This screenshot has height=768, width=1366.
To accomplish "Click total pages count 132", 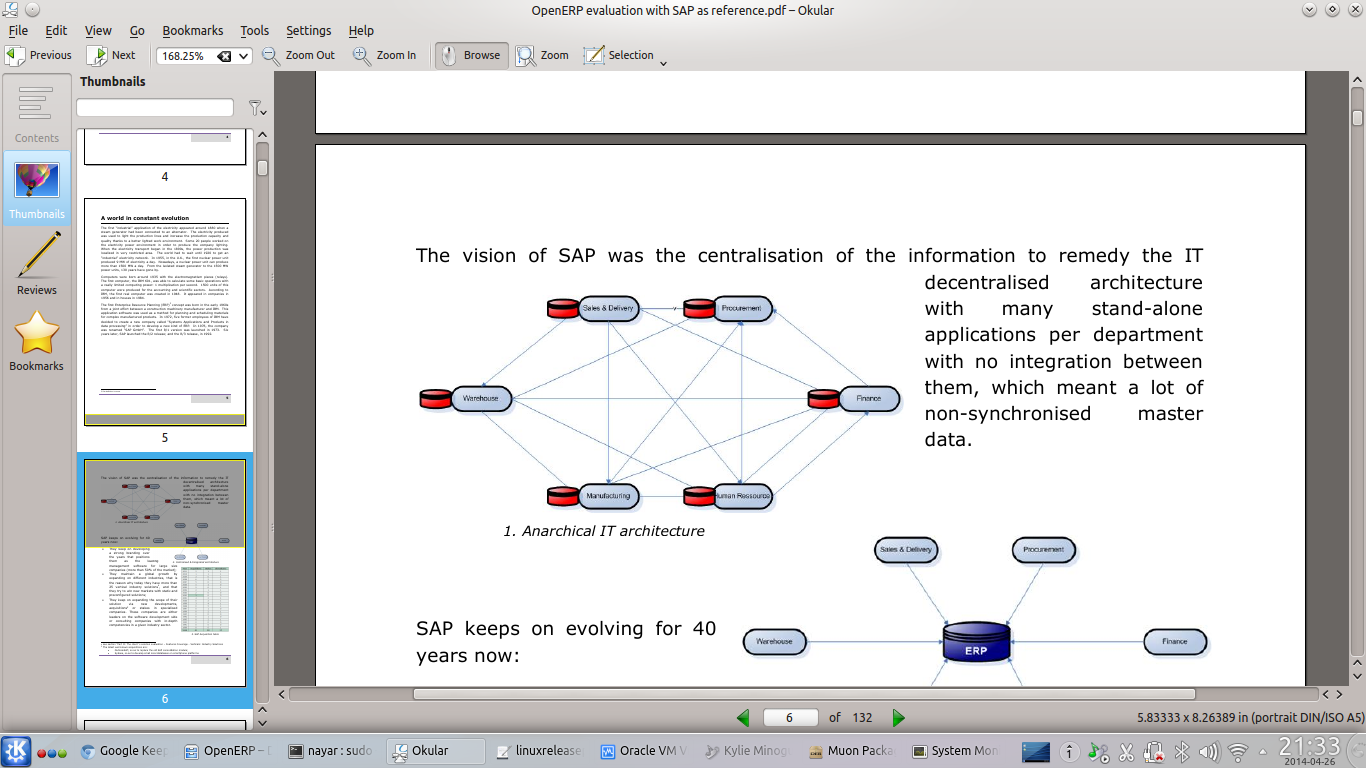I will coord(863,717).
